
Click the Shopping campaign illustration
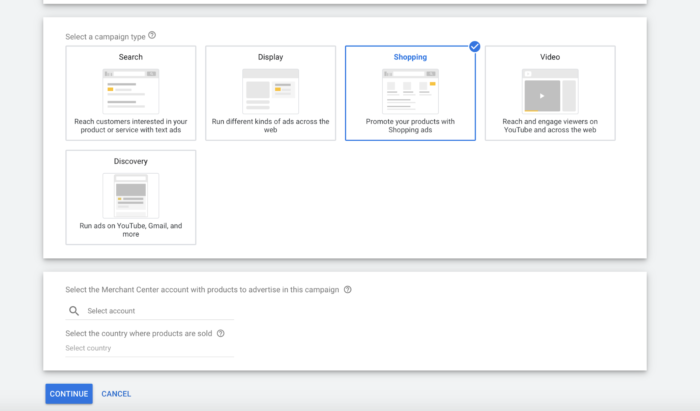pyautogui.click(x=410, y=90)
